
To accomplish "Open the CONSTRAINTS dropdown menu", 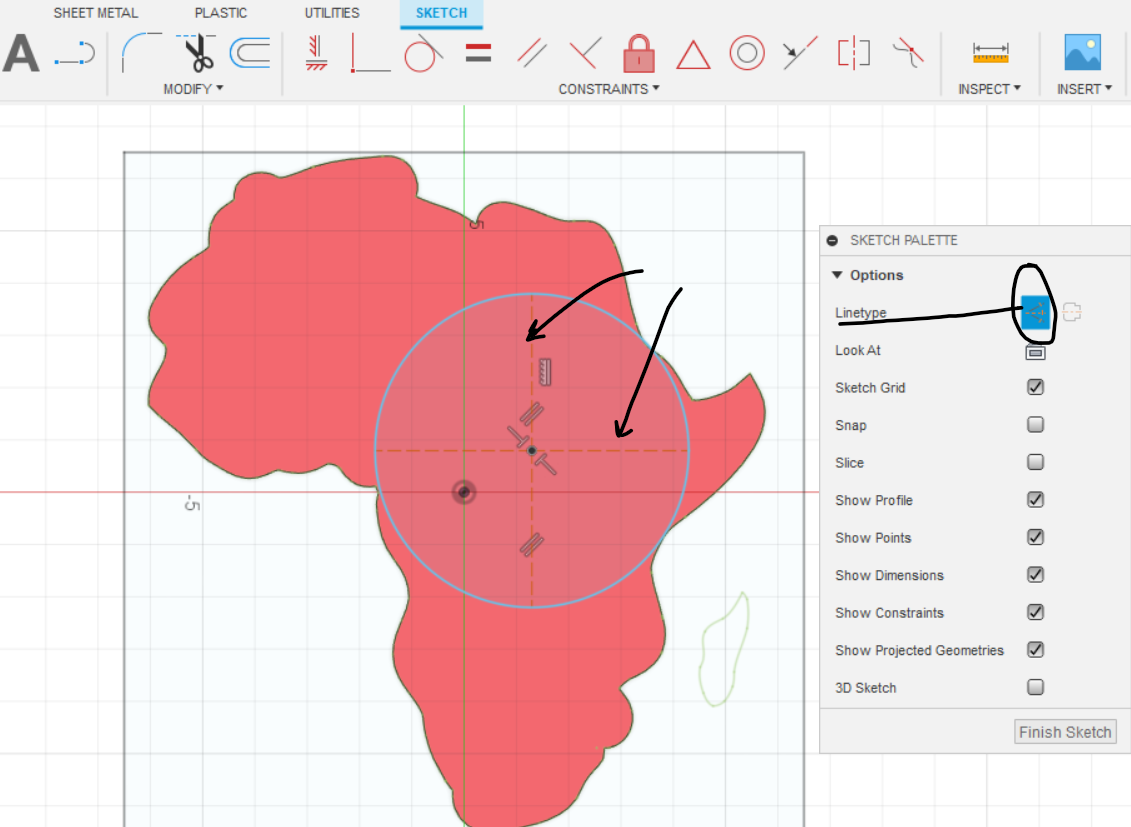I will tap(609, 89).
